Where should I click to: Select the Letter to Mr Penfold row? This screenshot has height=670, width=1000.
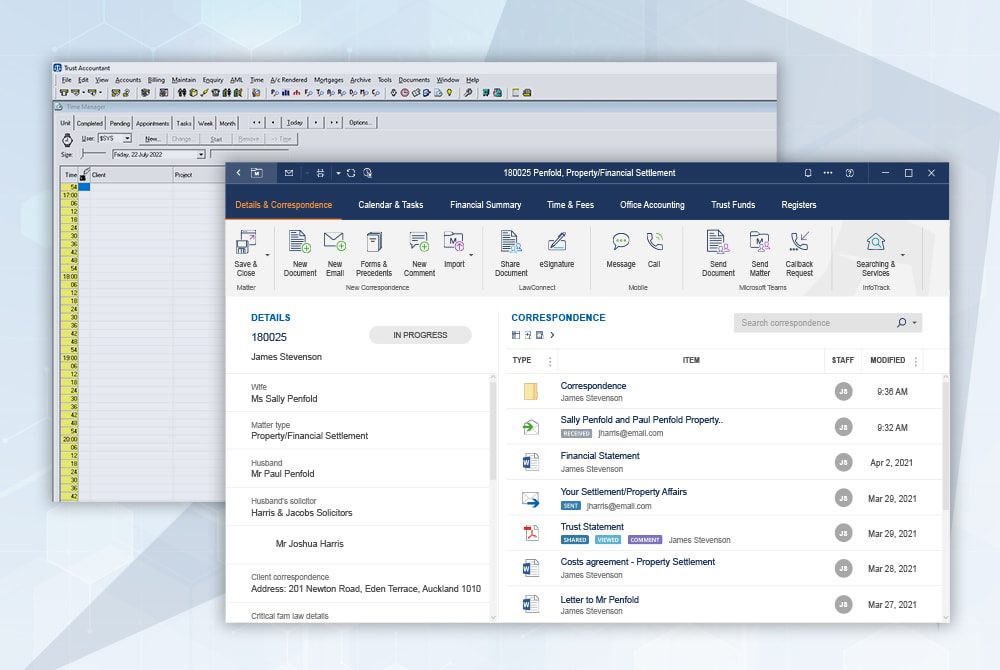(724, 604)
